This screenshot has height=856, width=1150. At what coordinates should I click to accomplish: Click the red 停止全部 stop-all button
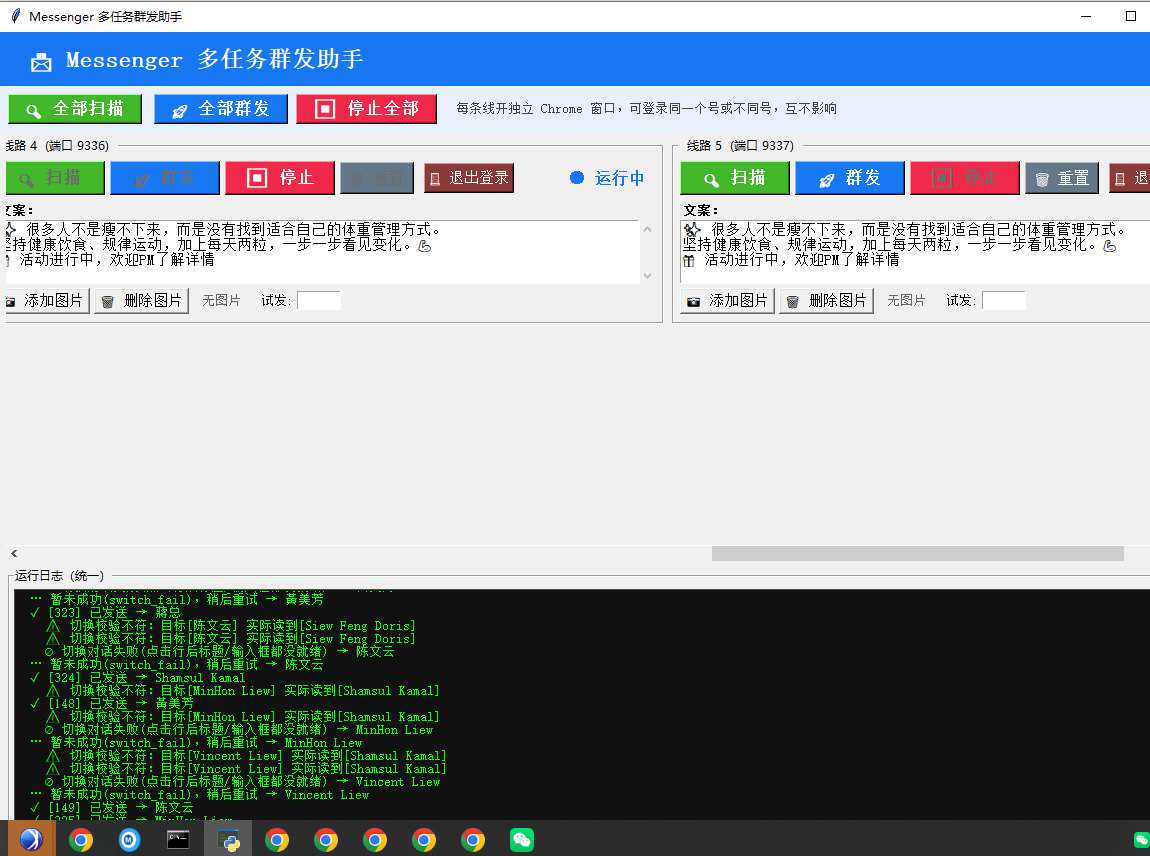[366, 109]
